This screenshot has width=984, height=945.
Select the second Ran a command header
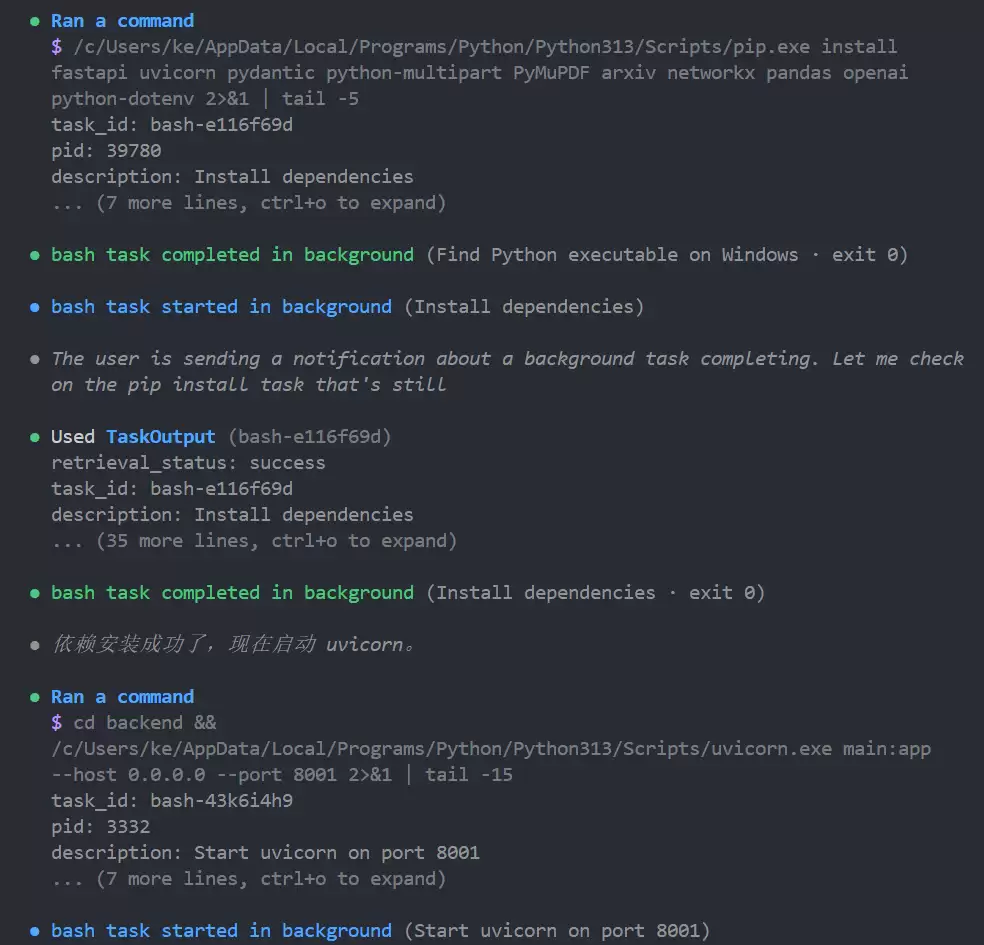(x=122, y=697)
